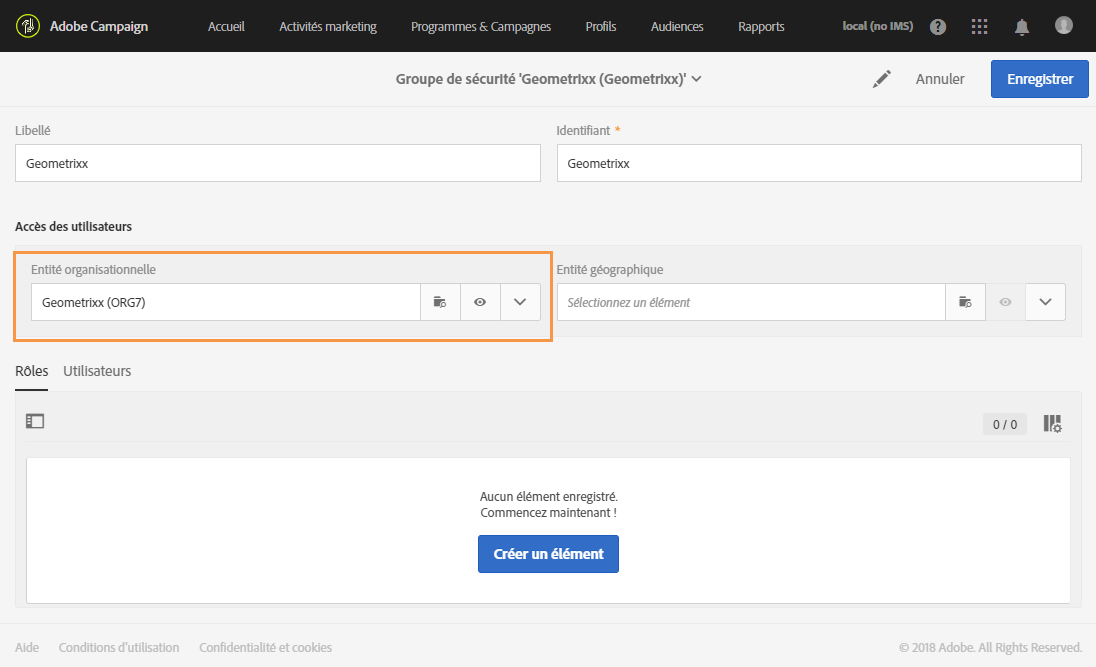Click the Geometrixx (ORG7) entity field
Screen dimensions: 1096x667
pyautogui.click(x=226, y=302)
